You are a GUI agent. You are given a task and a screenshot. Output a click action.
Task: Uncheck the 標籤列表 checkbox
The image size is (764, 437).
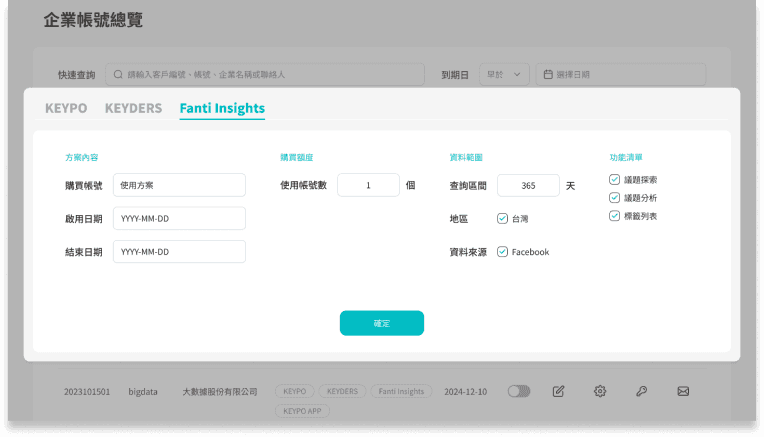615,216
